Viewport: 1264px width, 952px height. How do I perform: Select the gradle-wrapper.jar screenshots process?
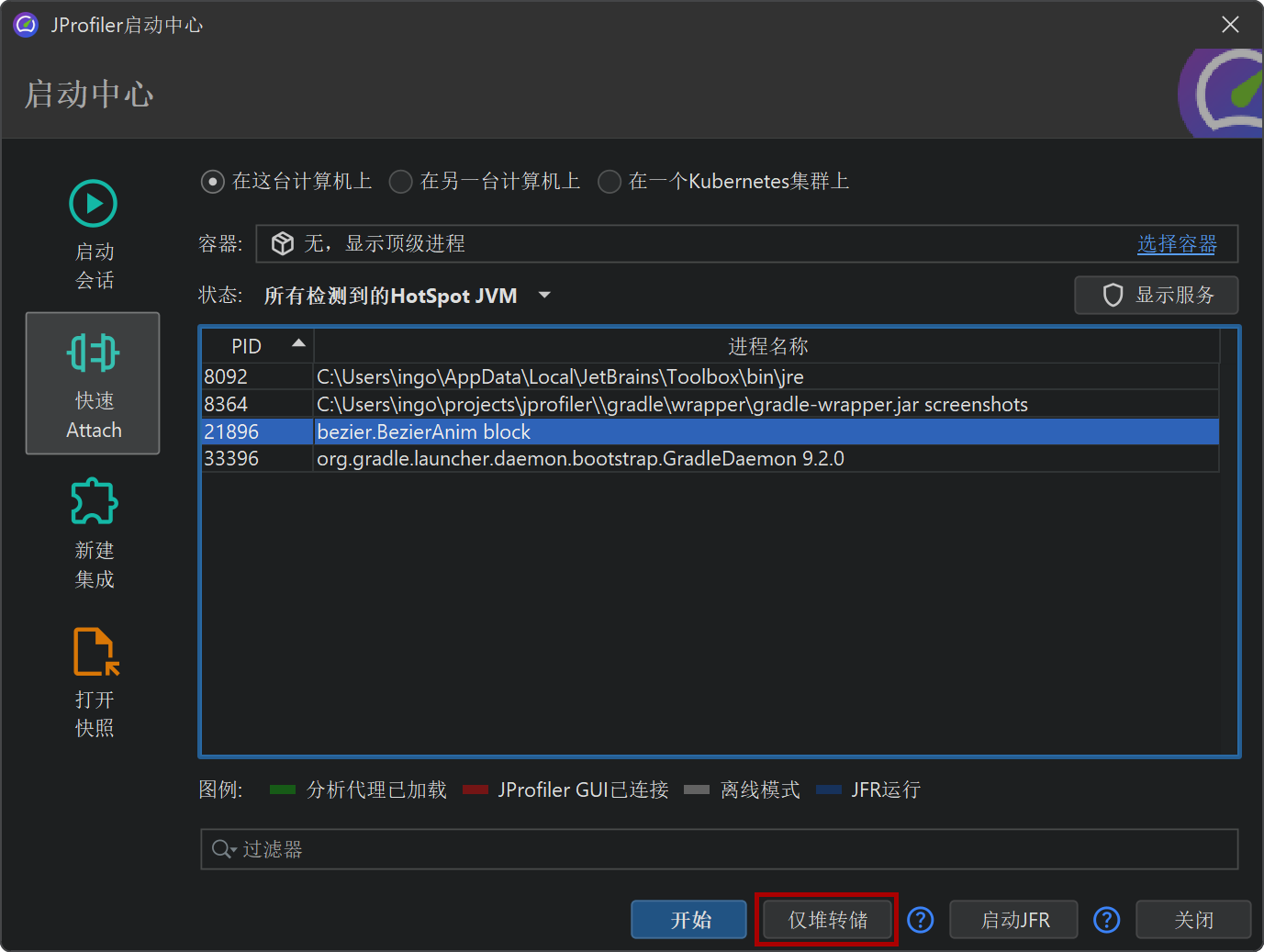pyautogui.click(x=710, y=404)
